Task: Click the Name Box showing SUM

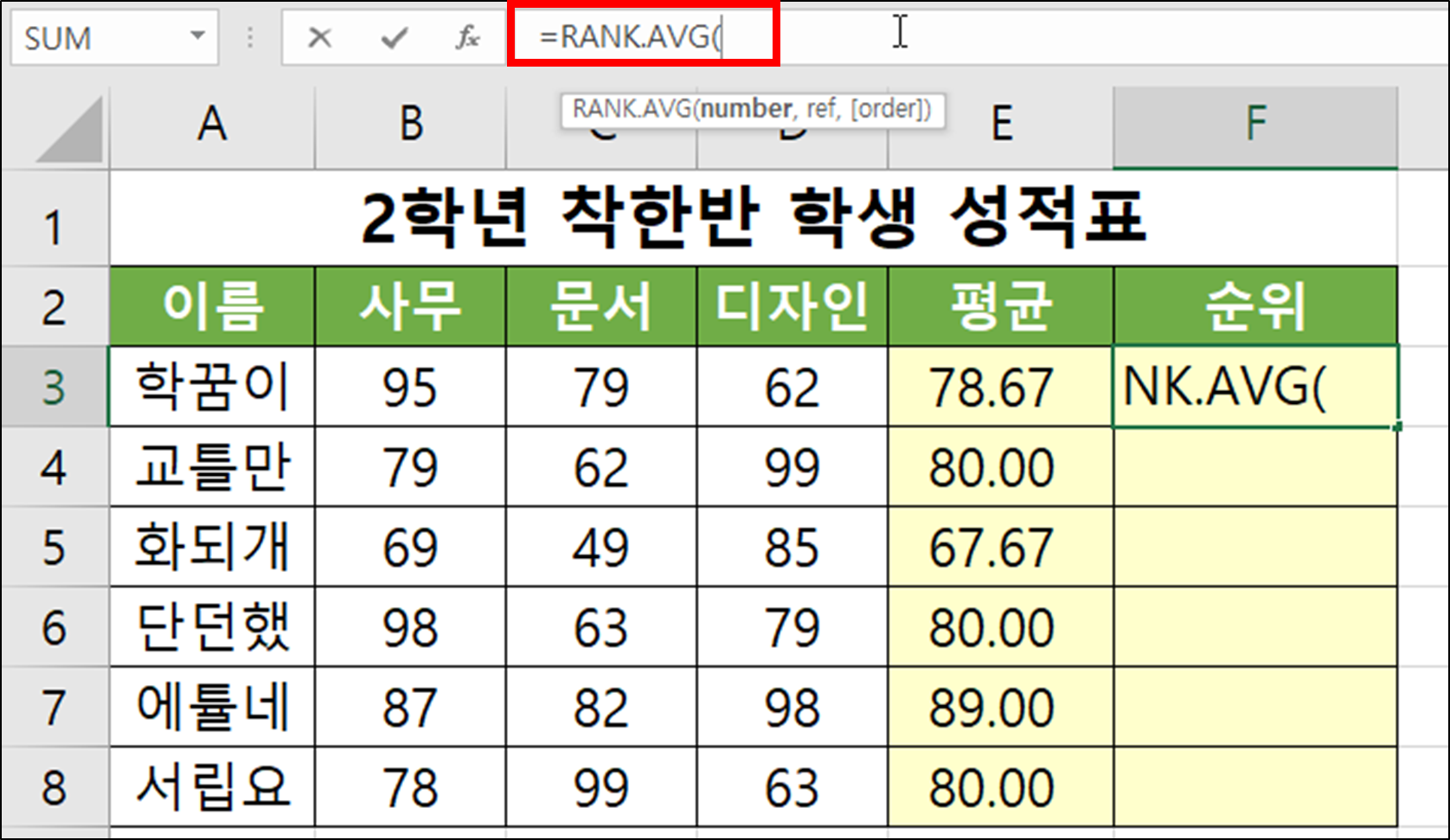Action: 95,36
